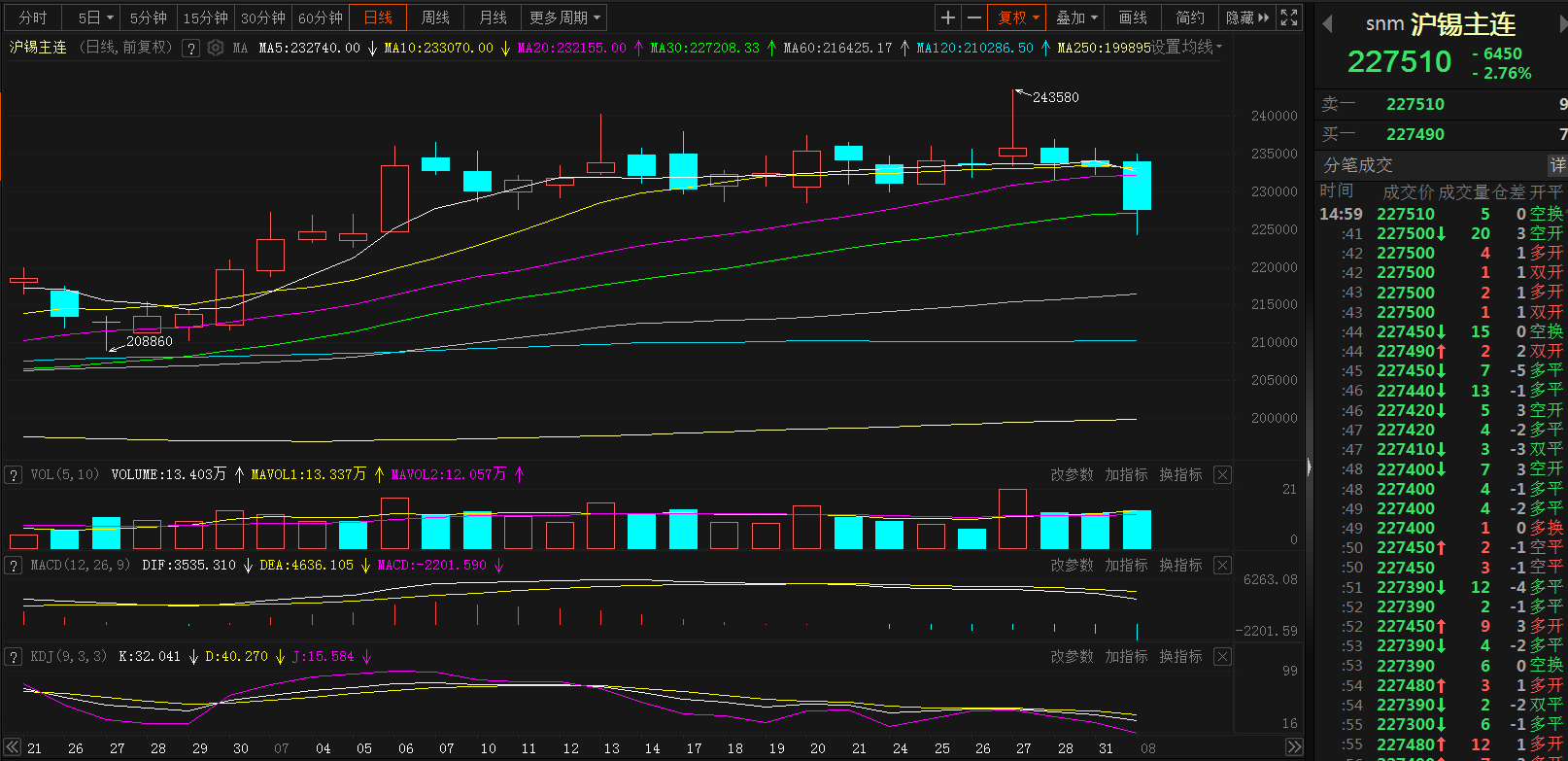Viewport: 1568px width, 761px height.
Task: Click 改参数 in MACD panel
Action: [x=1072, y=566]
